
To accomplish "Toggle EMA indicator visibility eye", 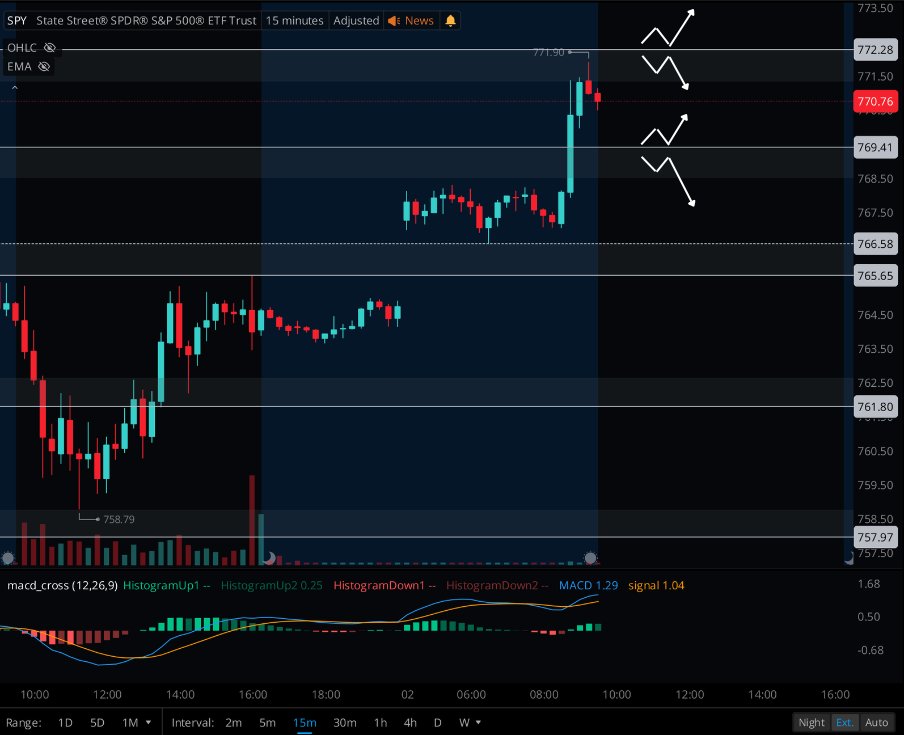I will click(x=44, y=67).
